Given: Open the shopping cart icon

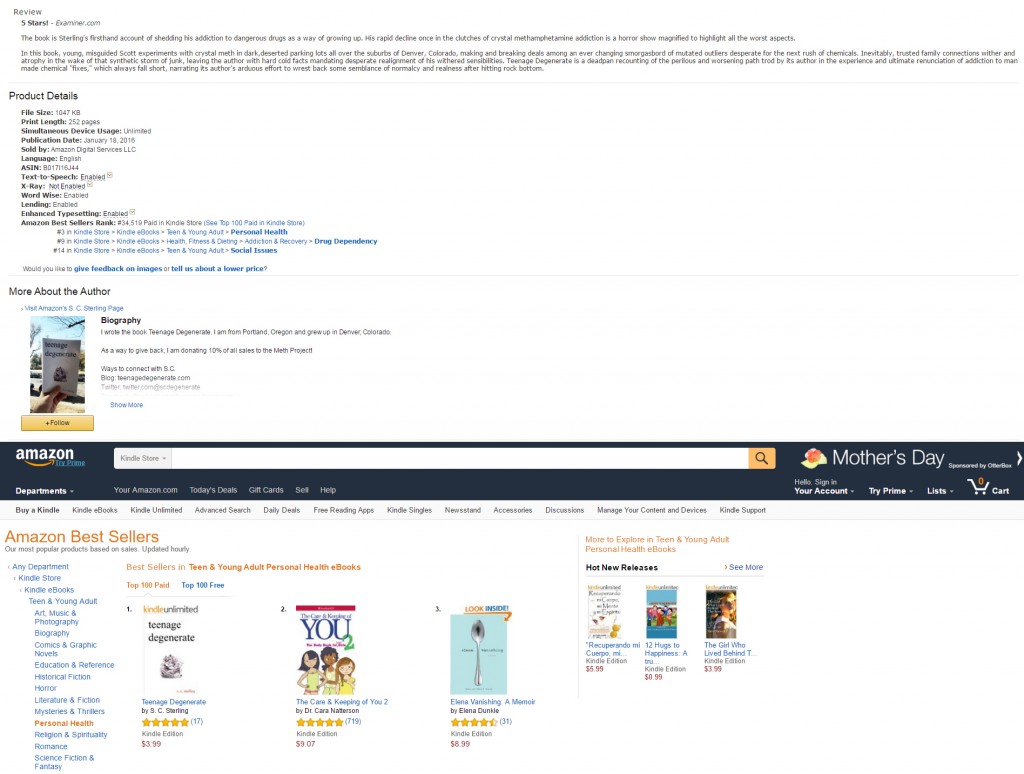Looking at the screenshot, I should (978, 486).
